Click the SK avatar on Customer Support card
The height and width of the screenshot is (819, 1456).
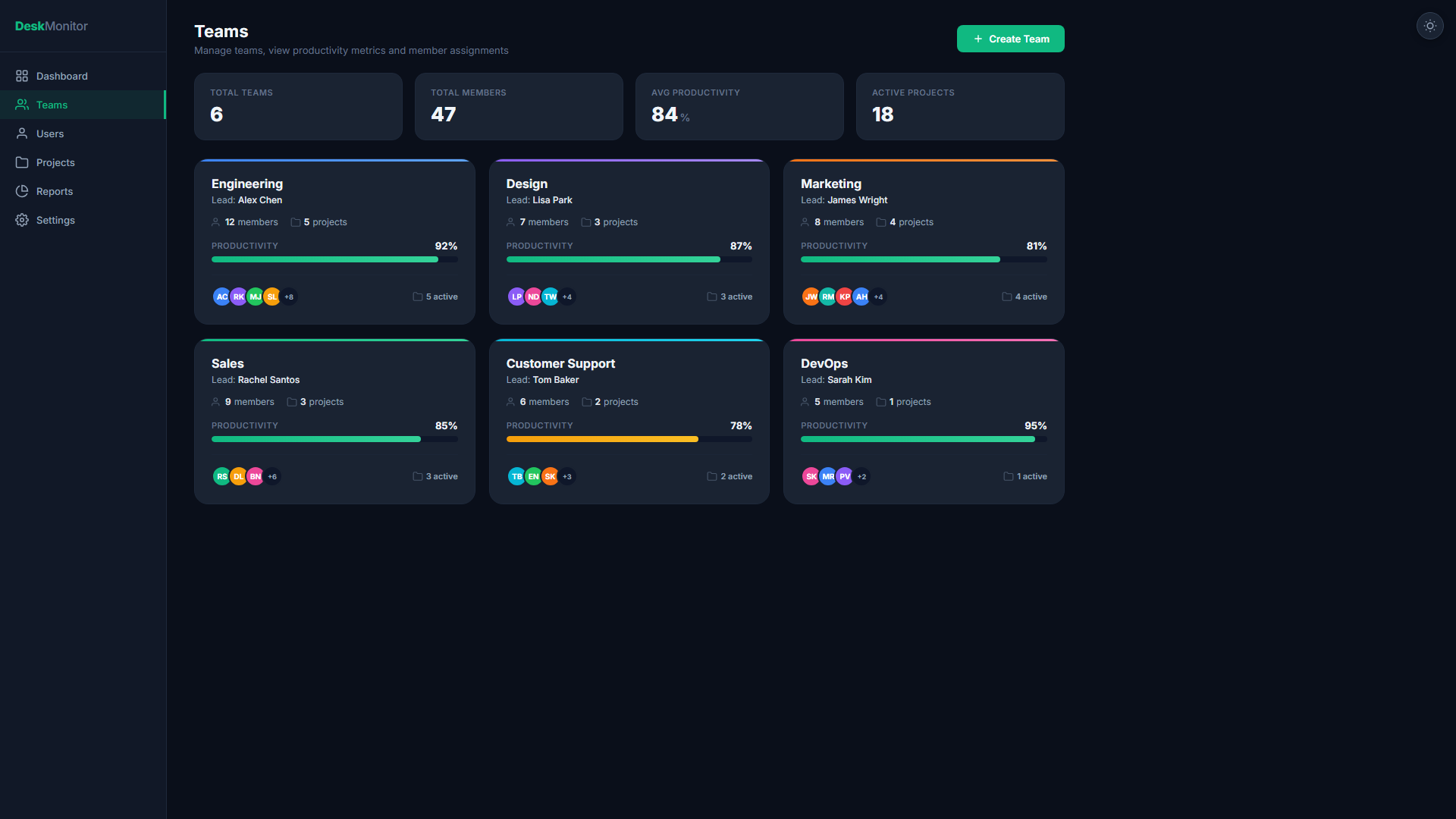550,476
